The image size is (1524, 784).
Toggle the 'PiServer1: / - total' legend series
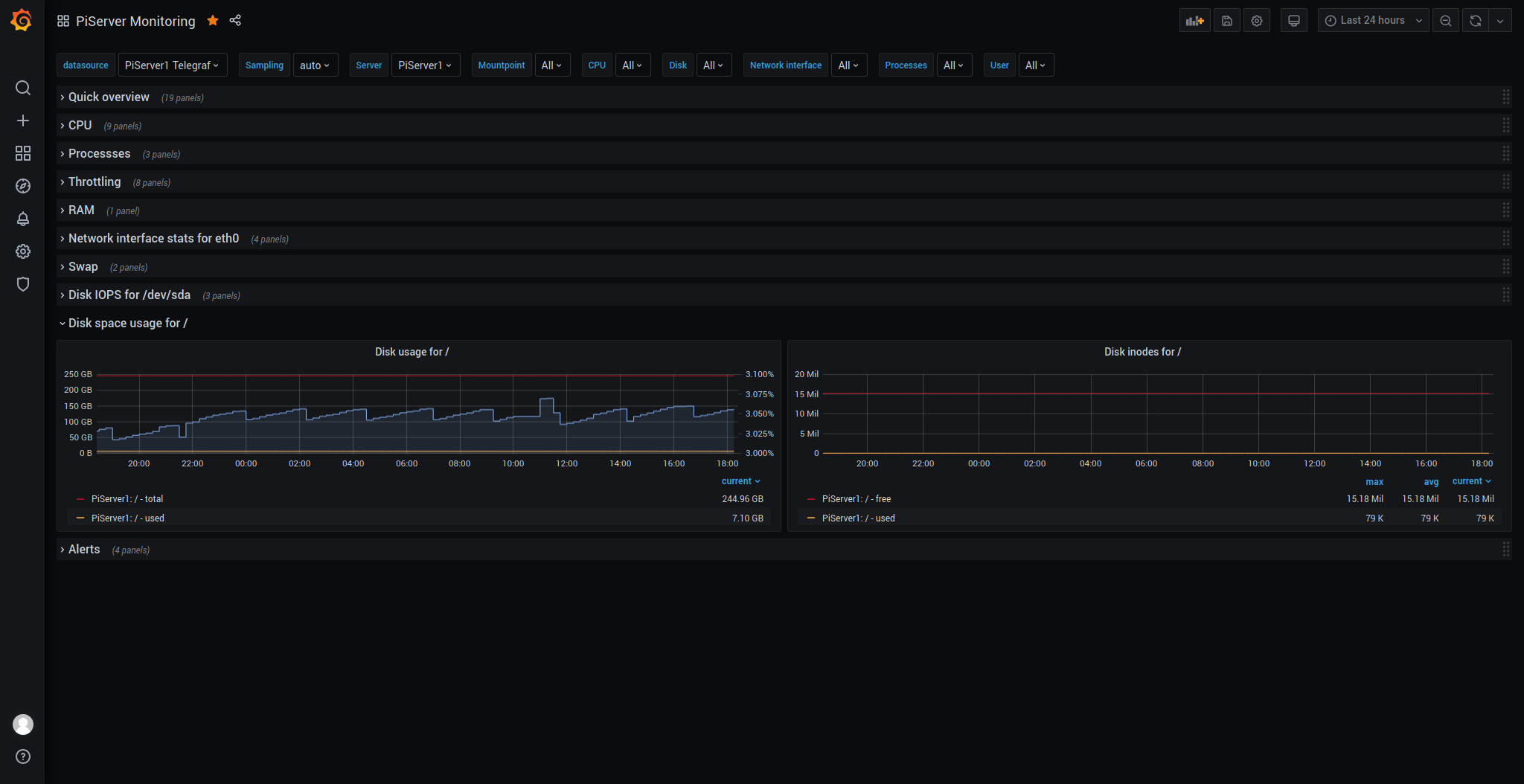click(x=127, y=499)
